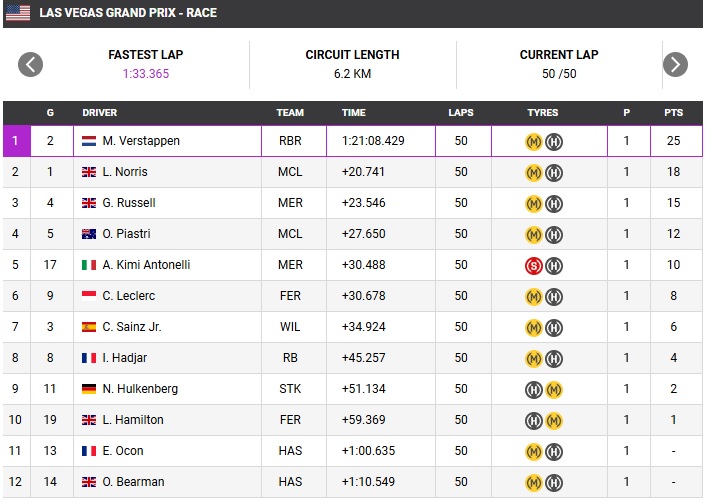Click Verstappen's yellow medium tyre icon
709x503 pixels.
(x=534, y=141)
